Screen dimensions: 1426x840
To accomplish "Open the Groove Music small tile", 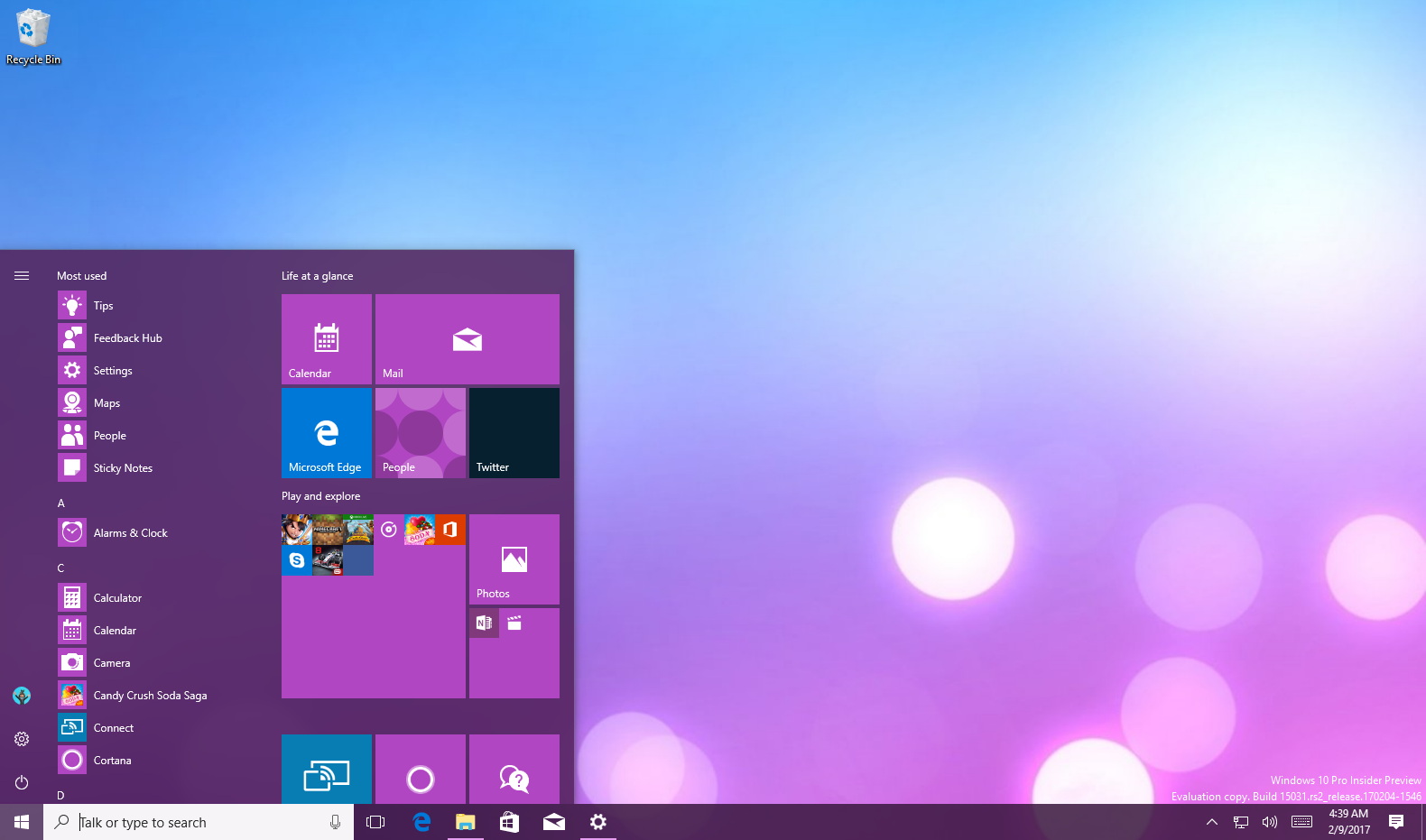I will [x=389, y=530].
